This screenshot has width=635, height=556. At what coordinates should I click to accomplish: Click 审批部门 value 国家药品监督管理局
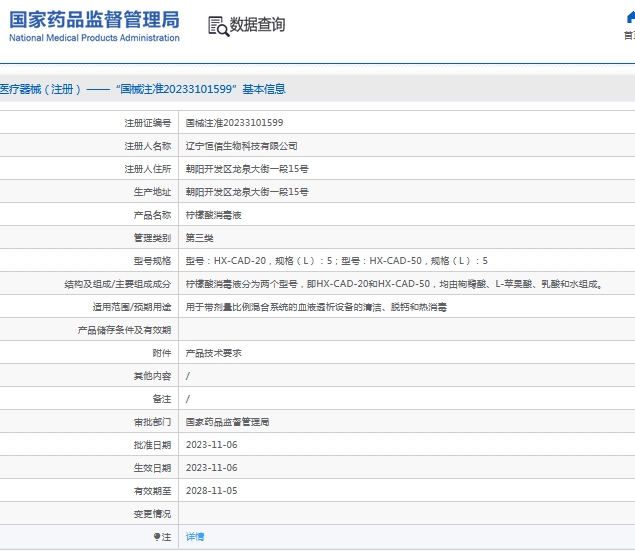point(228,422)
